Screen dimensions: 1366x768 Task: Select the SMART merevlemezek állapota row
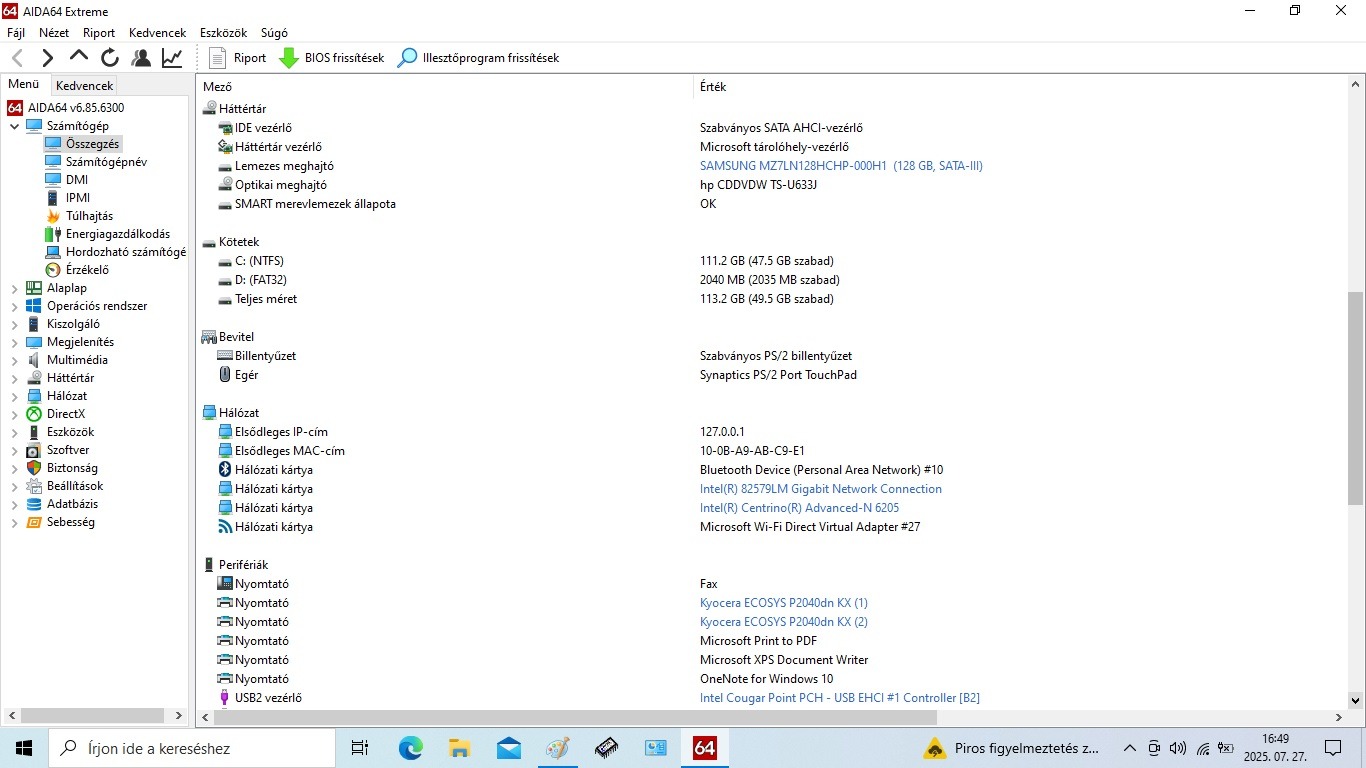tap(315, 204)
